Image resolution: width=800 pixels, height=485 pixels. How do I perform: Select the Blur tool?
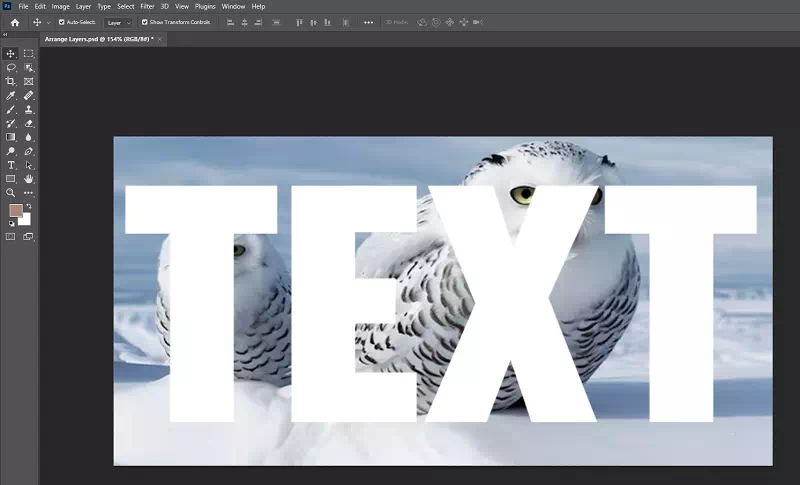tap(29, 137)
